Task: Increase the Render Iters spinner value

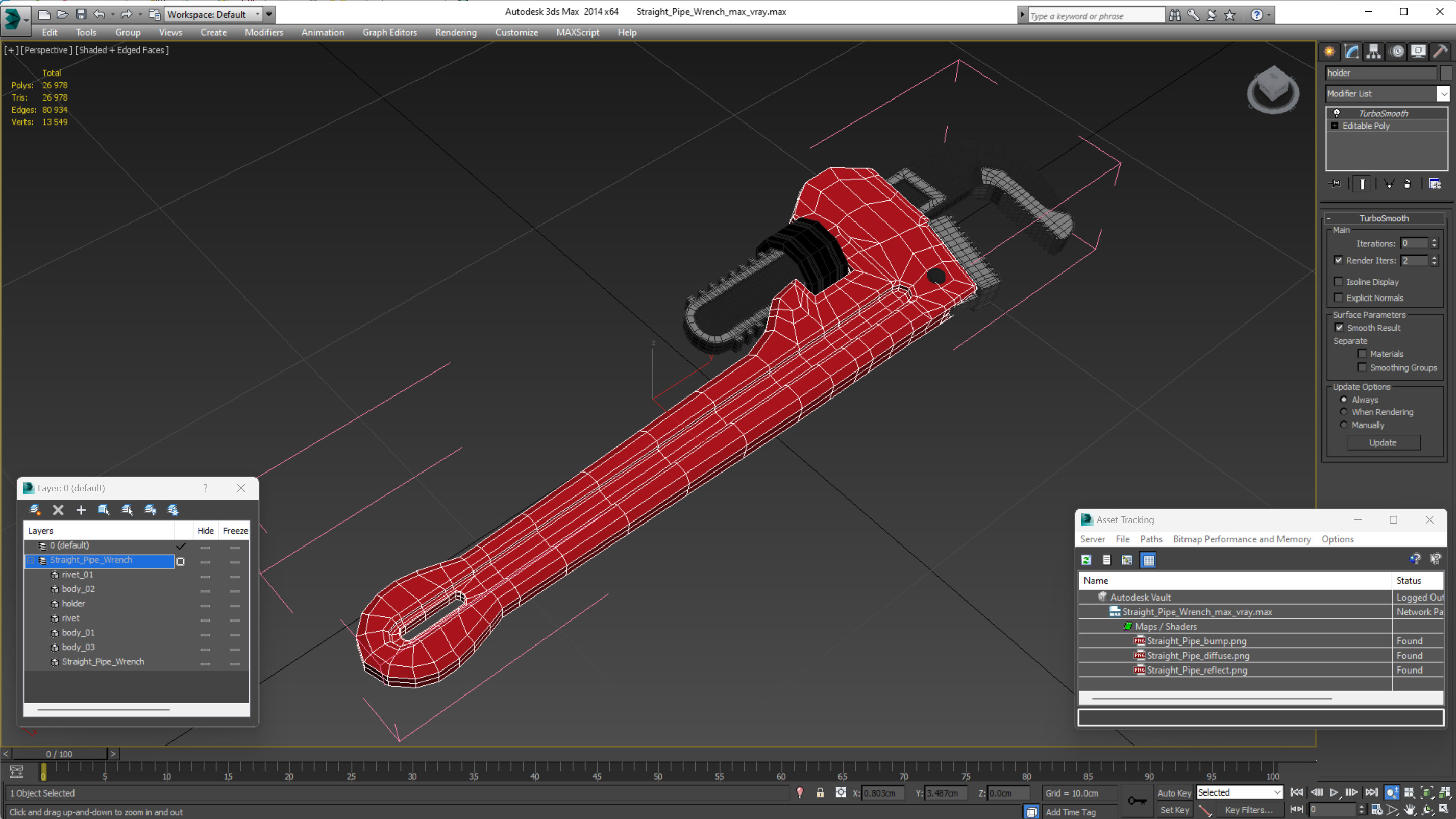Action: 1434,257
